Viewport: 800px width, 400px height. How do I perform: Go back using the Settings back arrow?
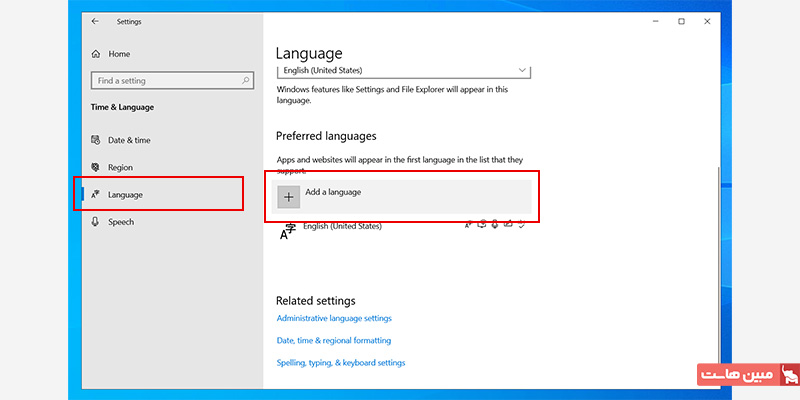95,21
